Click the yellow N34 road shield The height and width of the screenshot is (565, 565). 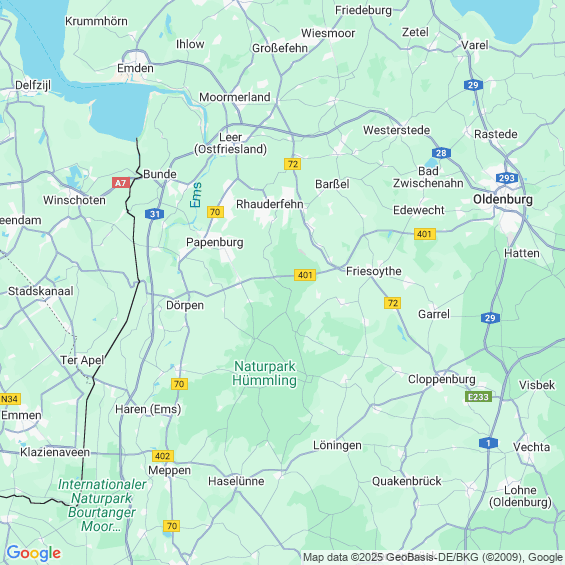[x=10, y=399]
